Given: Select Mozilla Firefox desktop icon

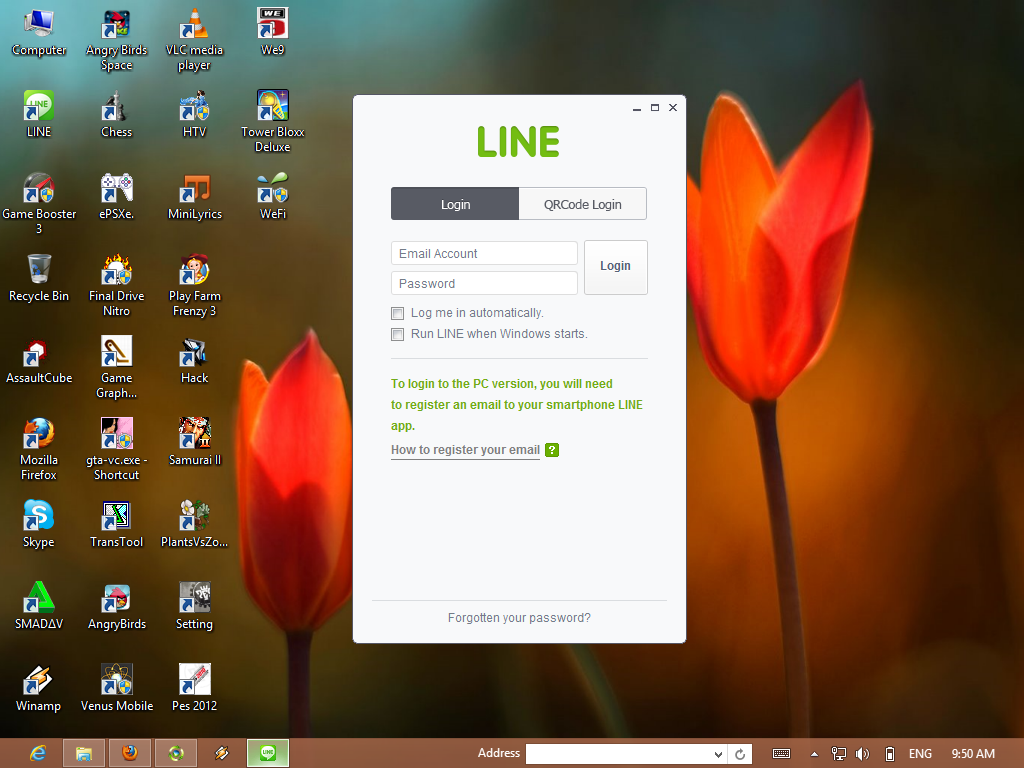Looking at the screenshot, I should (39, 449).
